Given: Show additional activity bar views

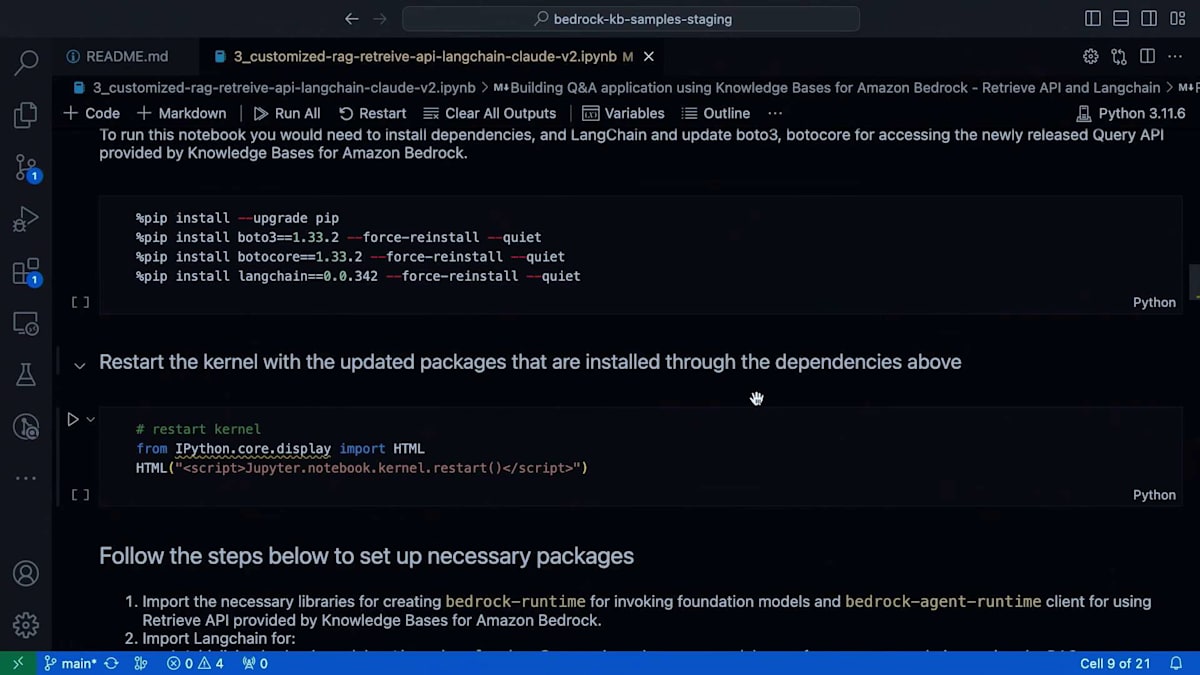Looking at the screenshot, I should click(x=26, y=478).
